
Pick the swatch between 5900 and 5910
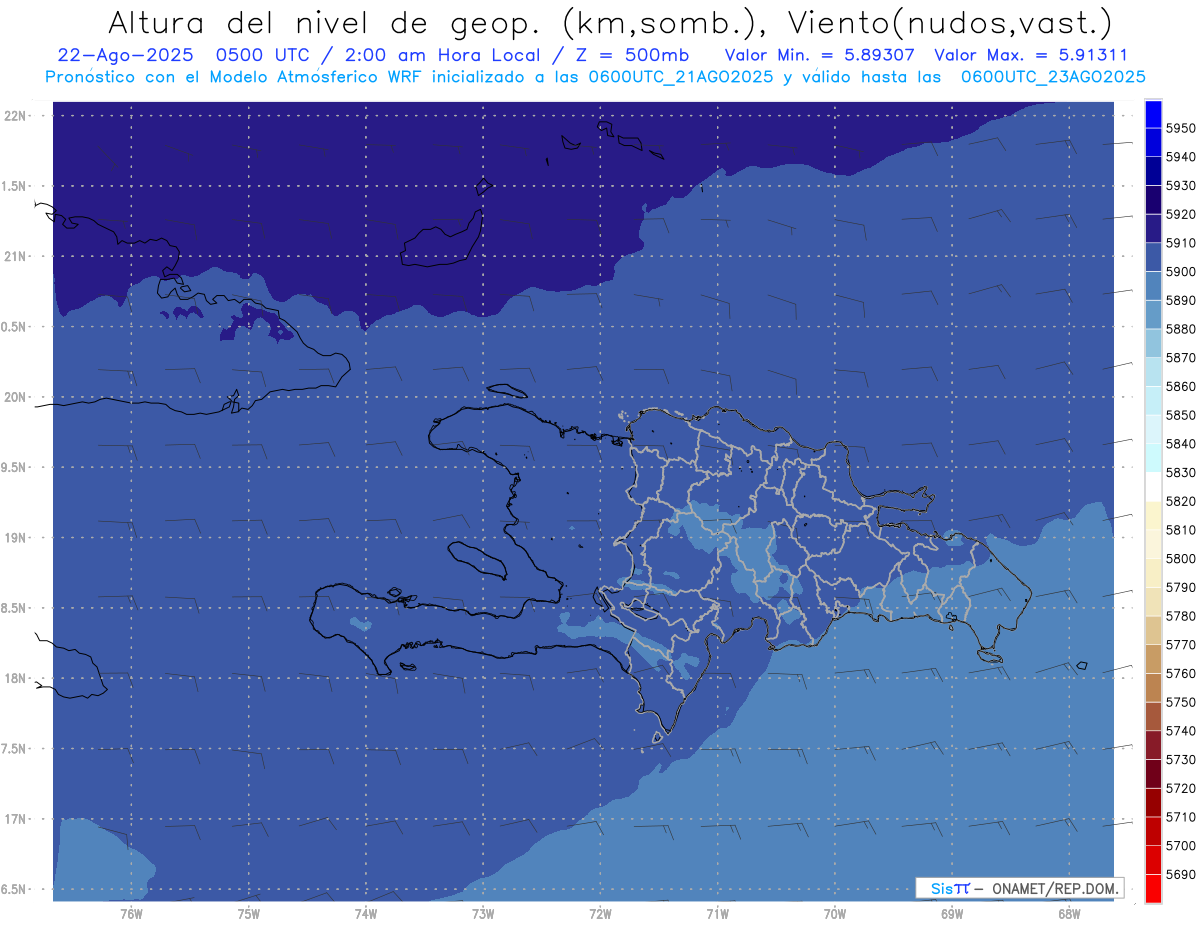tap(1153, 257)
